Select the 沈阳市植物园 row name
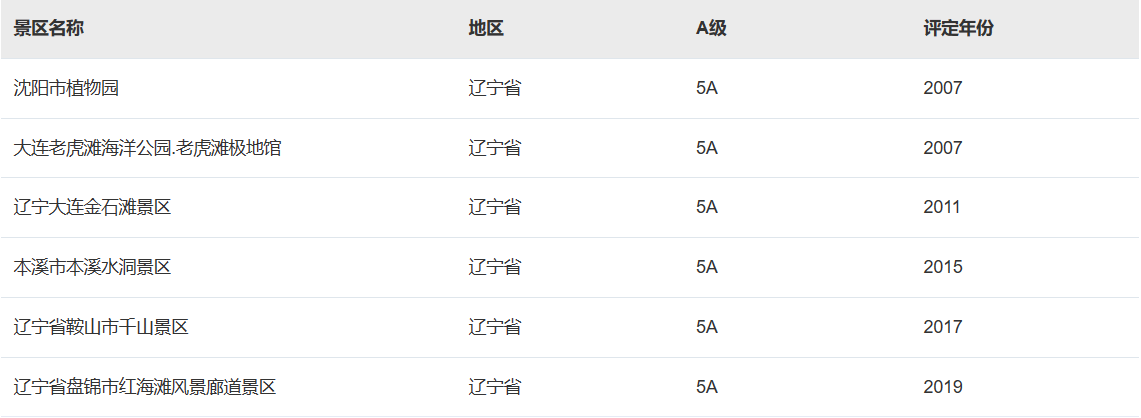 click(x=65, y=89)
